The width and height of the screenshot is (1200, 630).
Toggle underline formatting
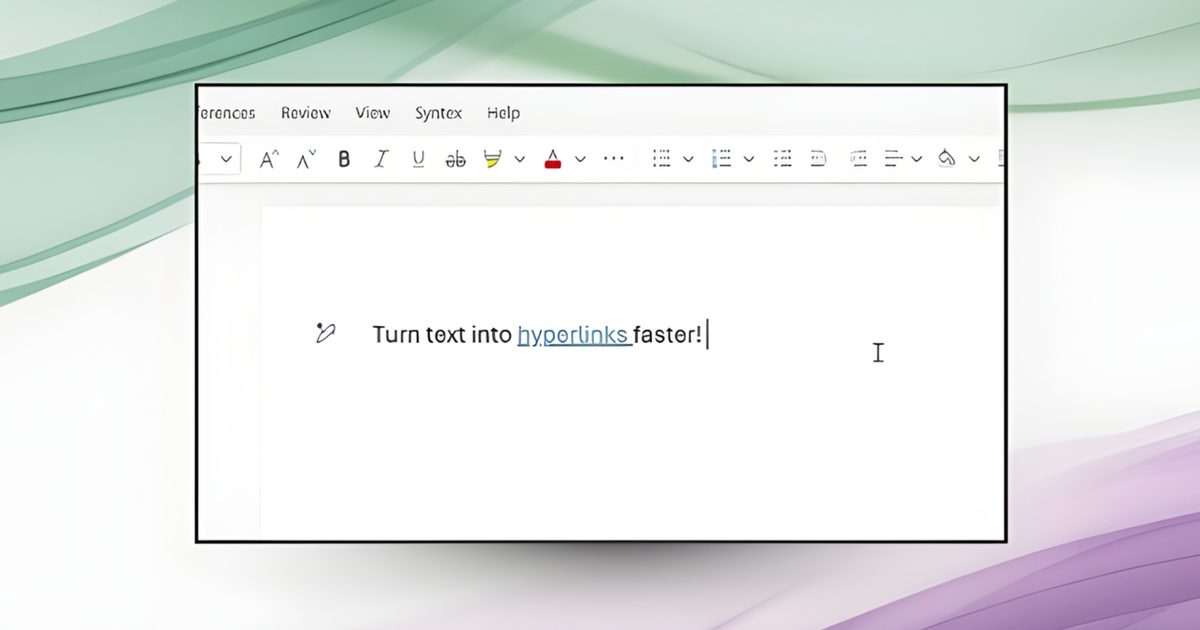click(x=418, y=159)
